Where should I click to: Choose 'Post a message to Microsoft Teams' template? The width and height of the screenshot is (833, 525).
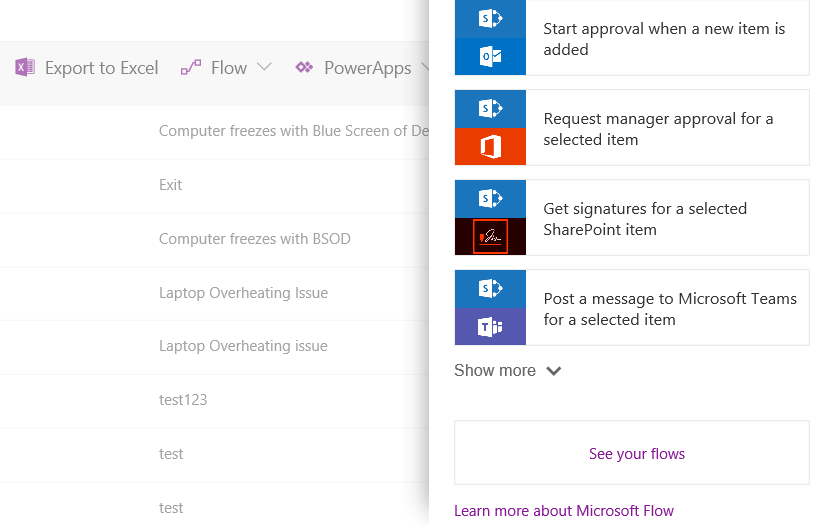coord(670,309)
